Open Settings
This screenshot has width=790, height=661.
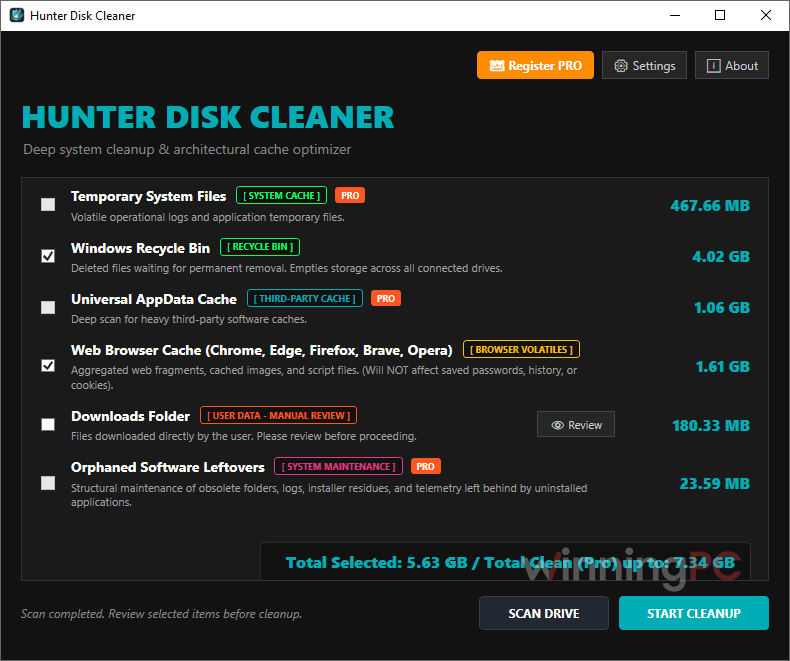point(644,65)
